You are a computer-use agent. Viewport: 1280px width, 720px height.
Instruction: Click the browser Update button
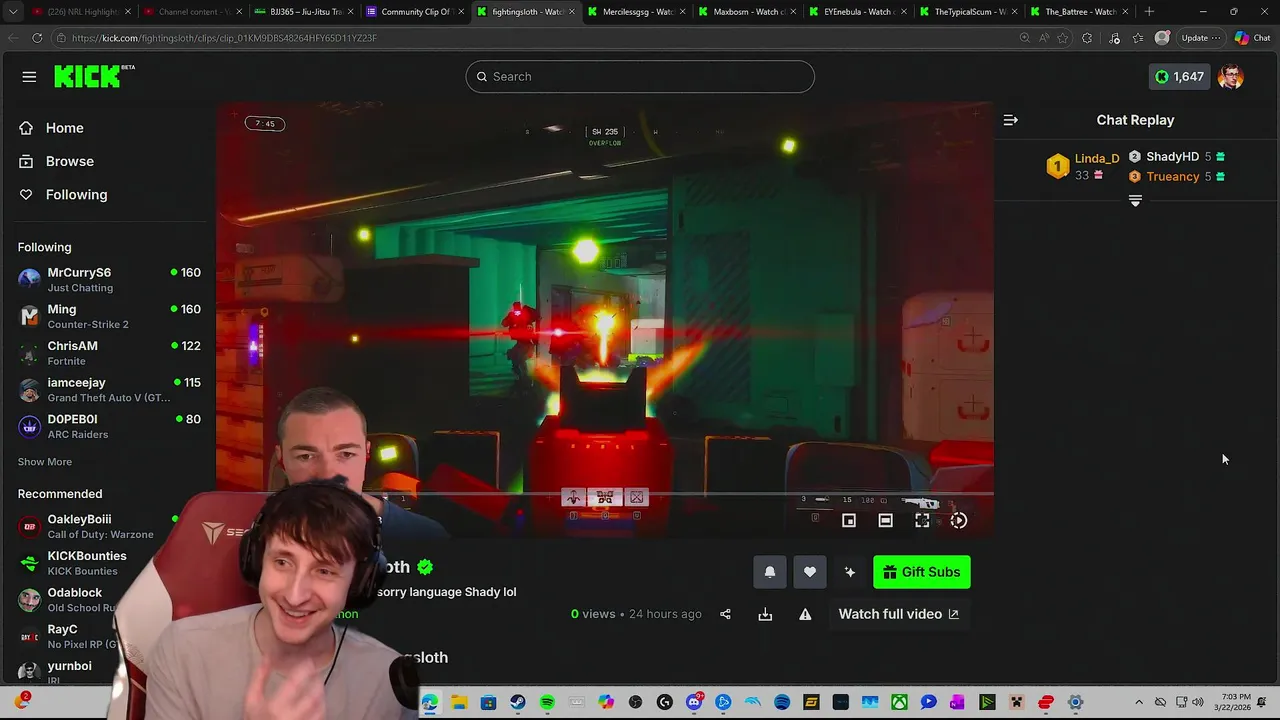point(1200,38)
